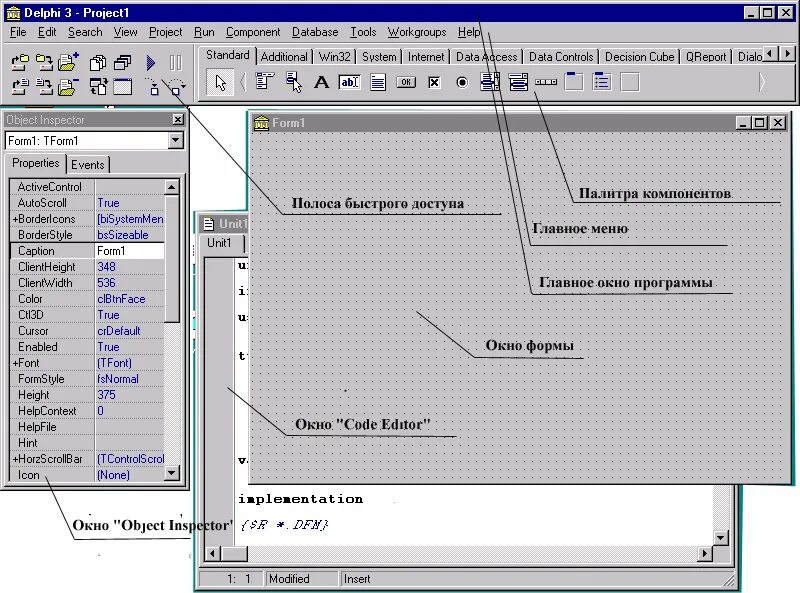This screenshot has width=800, height=593.
Task: Close the Object Inspector window
Action: [178, 119]
